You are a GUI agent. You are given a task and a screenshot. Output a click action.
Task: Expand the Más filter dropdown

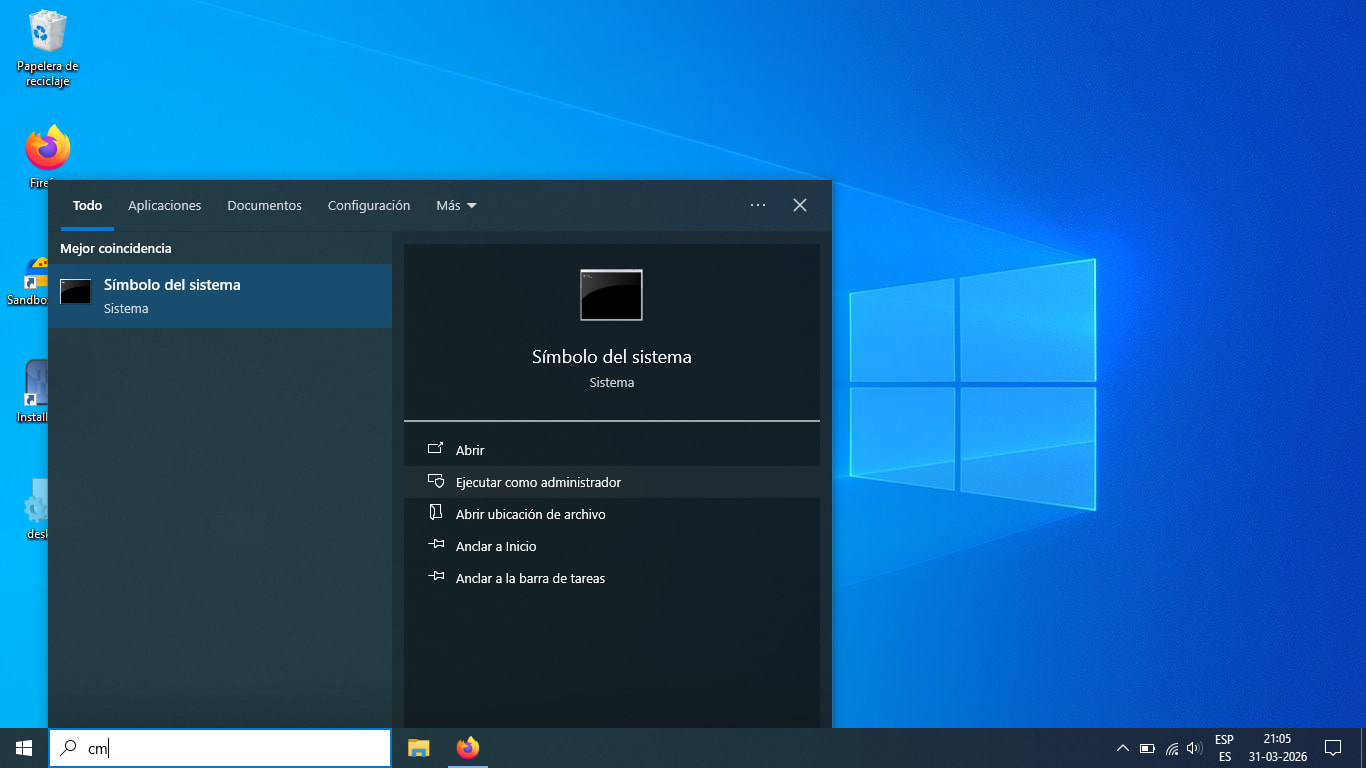coord(456,205)
